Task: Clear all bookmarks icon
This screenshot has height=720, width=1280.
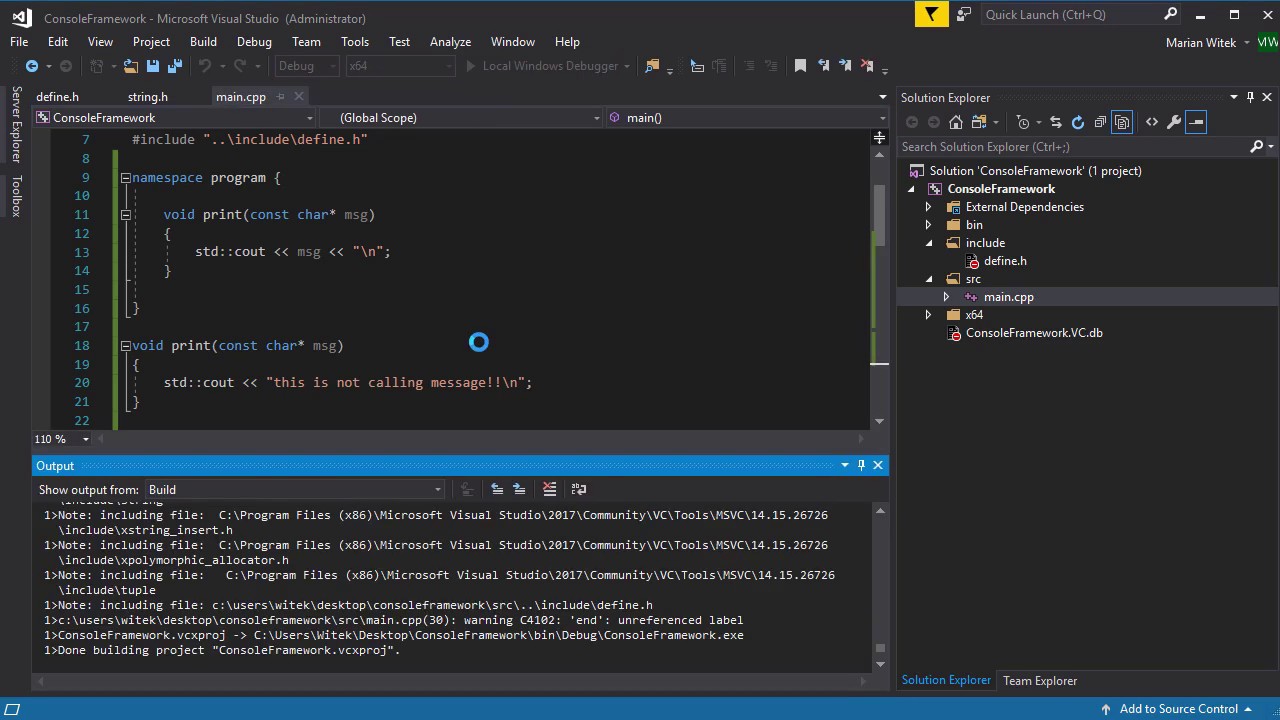Action: pyautogui.click(x=867, y=66)
